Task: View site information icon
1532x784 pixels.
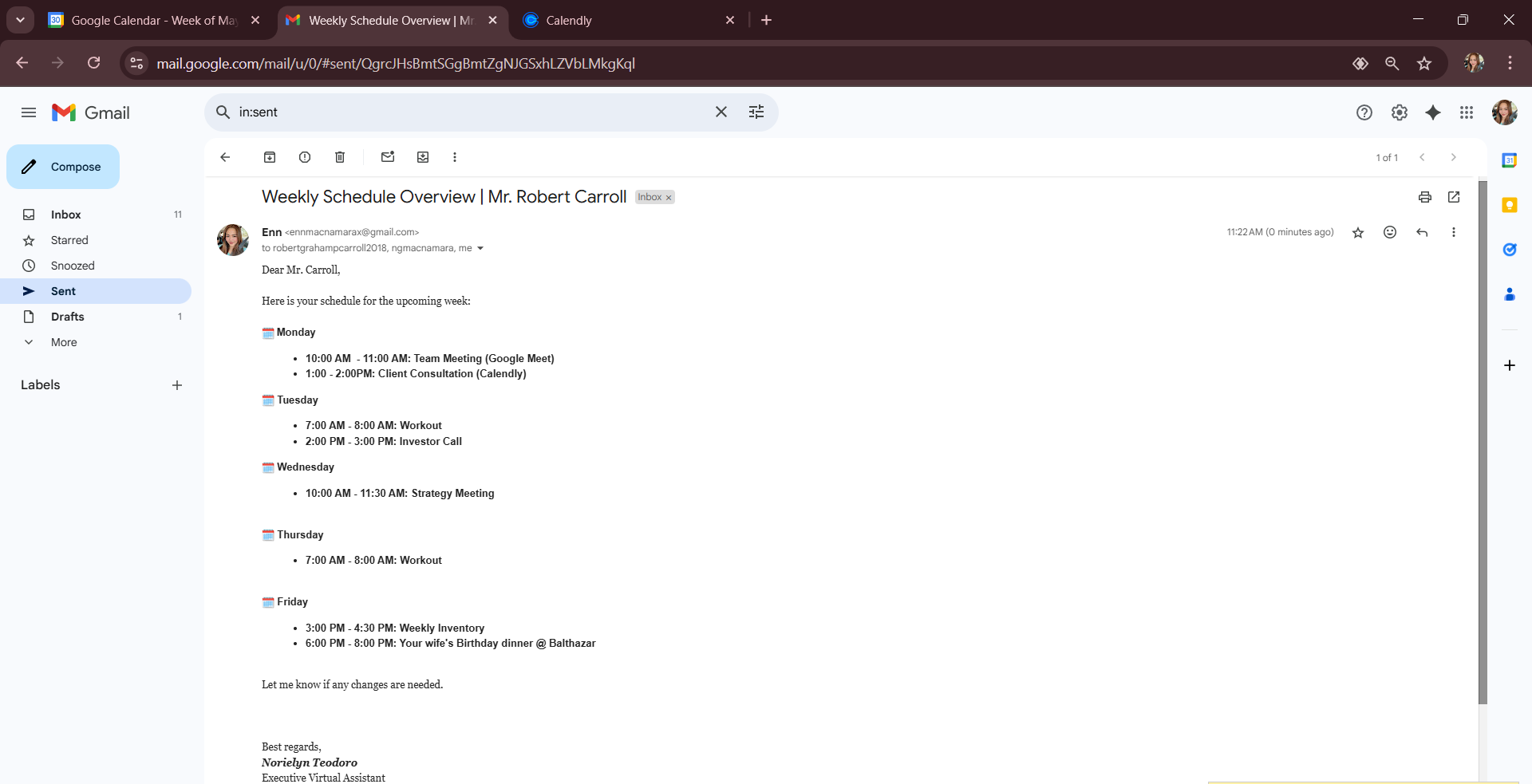Action: click(x=136, y=63)
